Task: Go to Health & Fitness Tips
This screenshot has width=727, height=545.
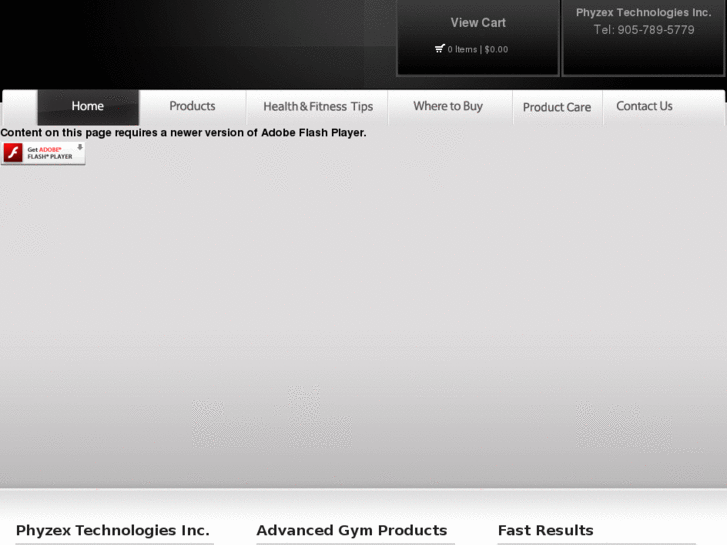Action: [x=318, y=107]
